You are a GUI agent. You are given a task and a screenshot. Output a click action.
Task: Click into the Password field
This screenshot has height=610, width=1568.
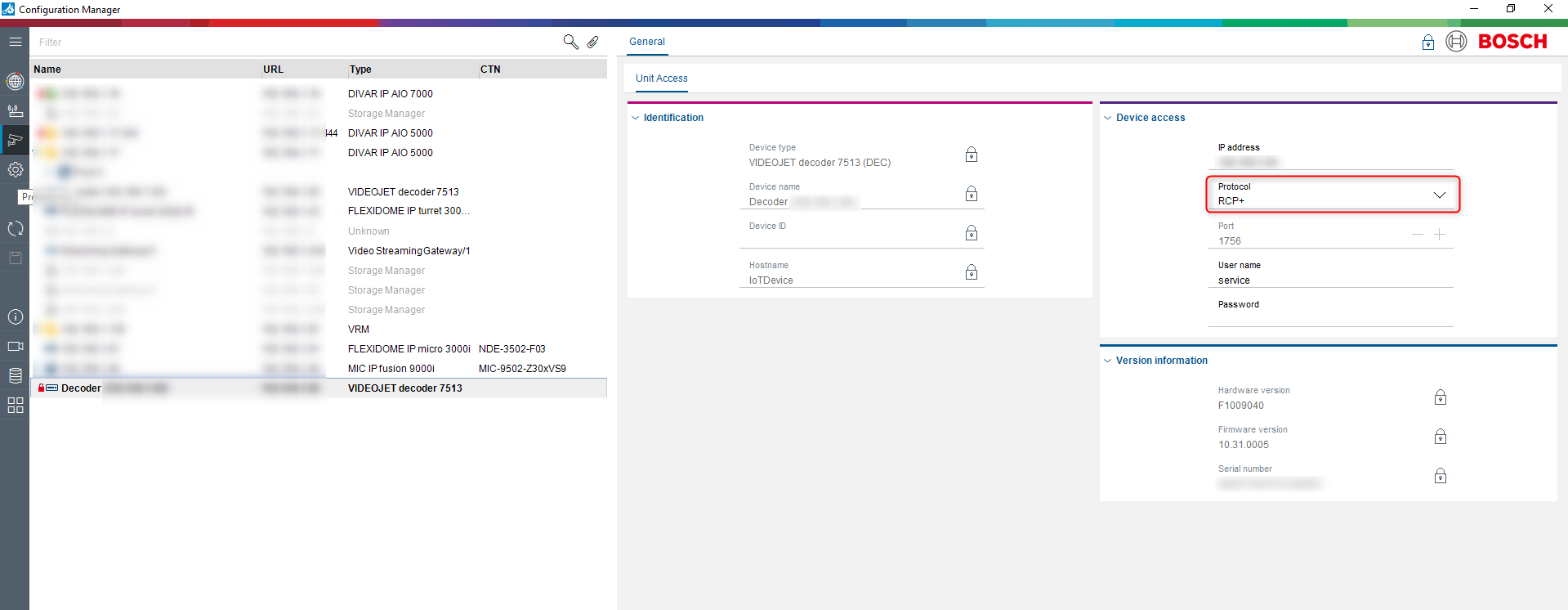1329,318
